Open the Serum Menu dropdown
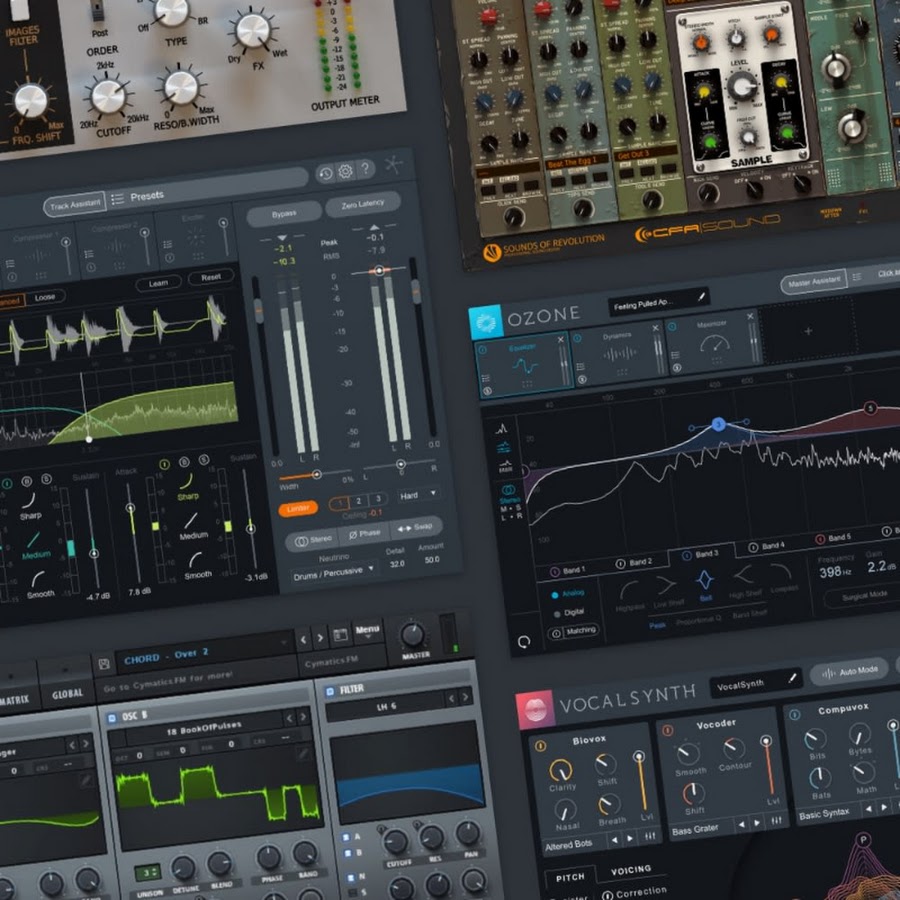 (367, 630)
